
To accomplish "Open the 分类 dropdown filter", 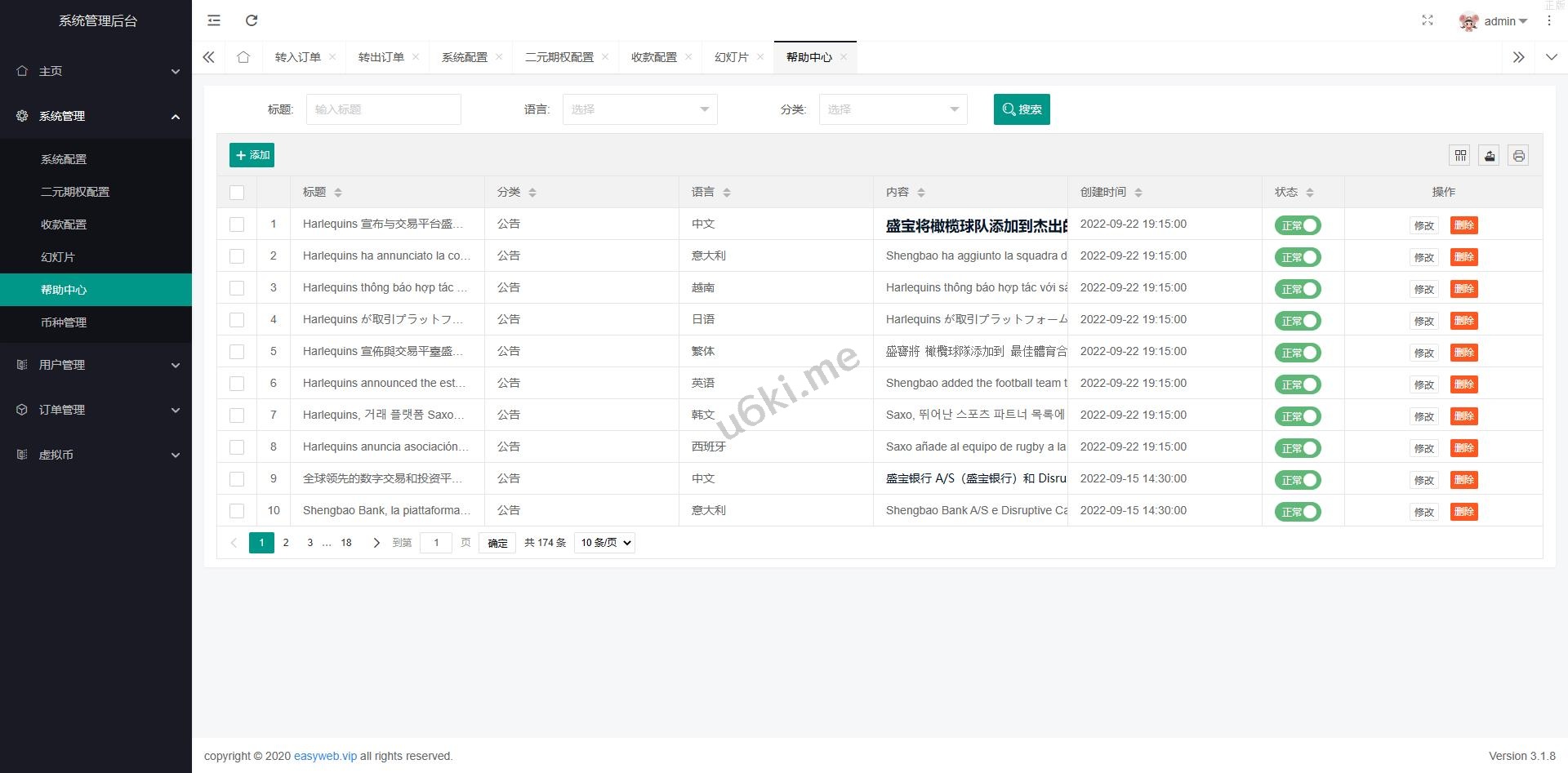I will [893, 109].
